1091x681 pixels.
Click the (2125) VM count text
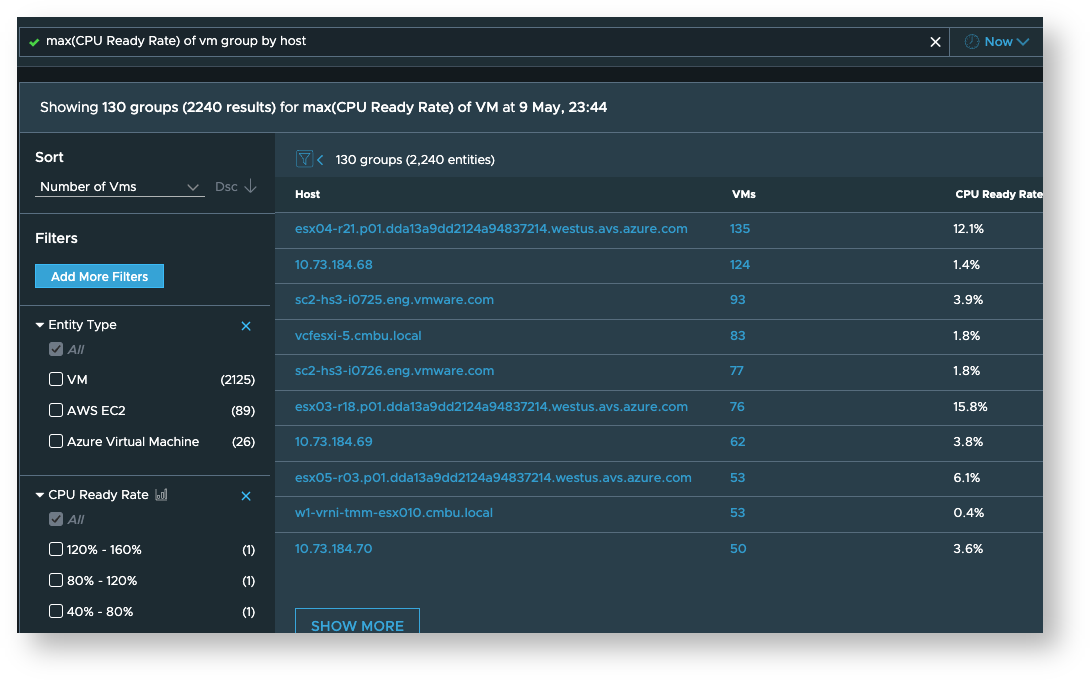point(237,380)
